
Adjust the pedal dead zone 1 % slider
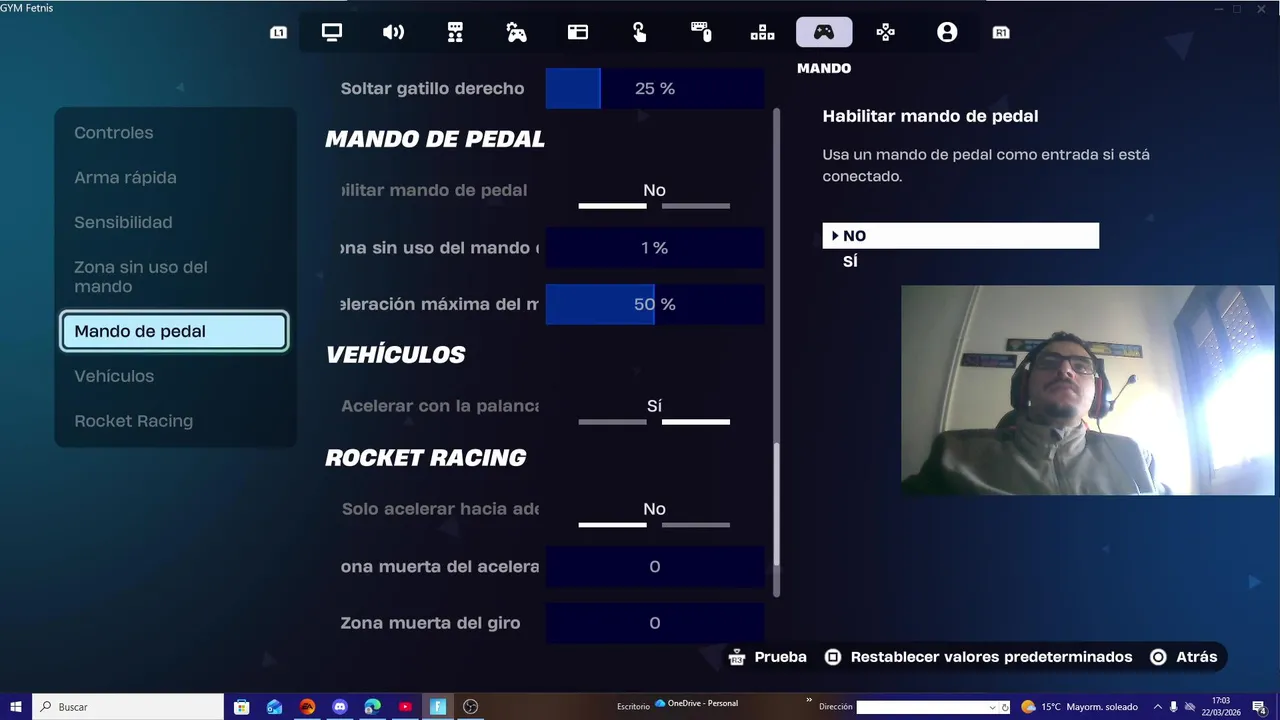[655, 247]
